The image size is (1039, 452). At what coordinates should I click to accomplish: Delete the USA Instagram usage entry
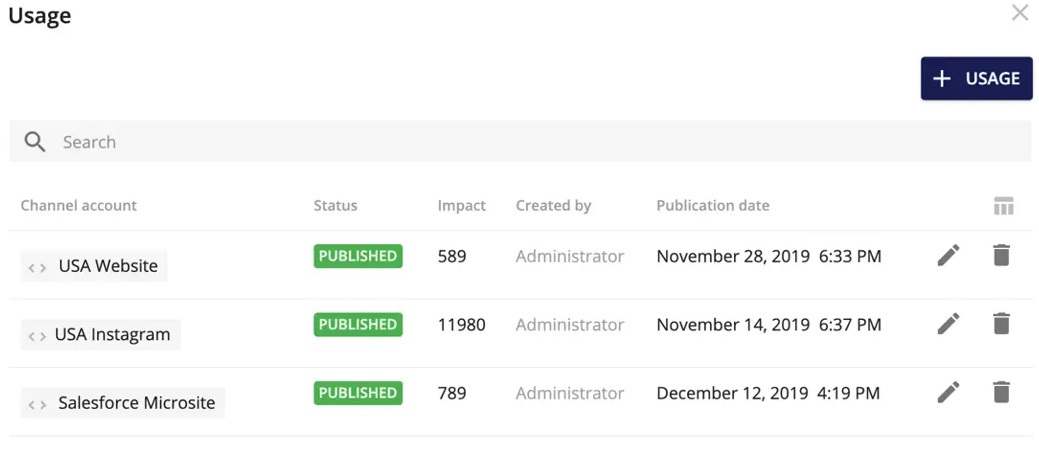coord(1001,324)
